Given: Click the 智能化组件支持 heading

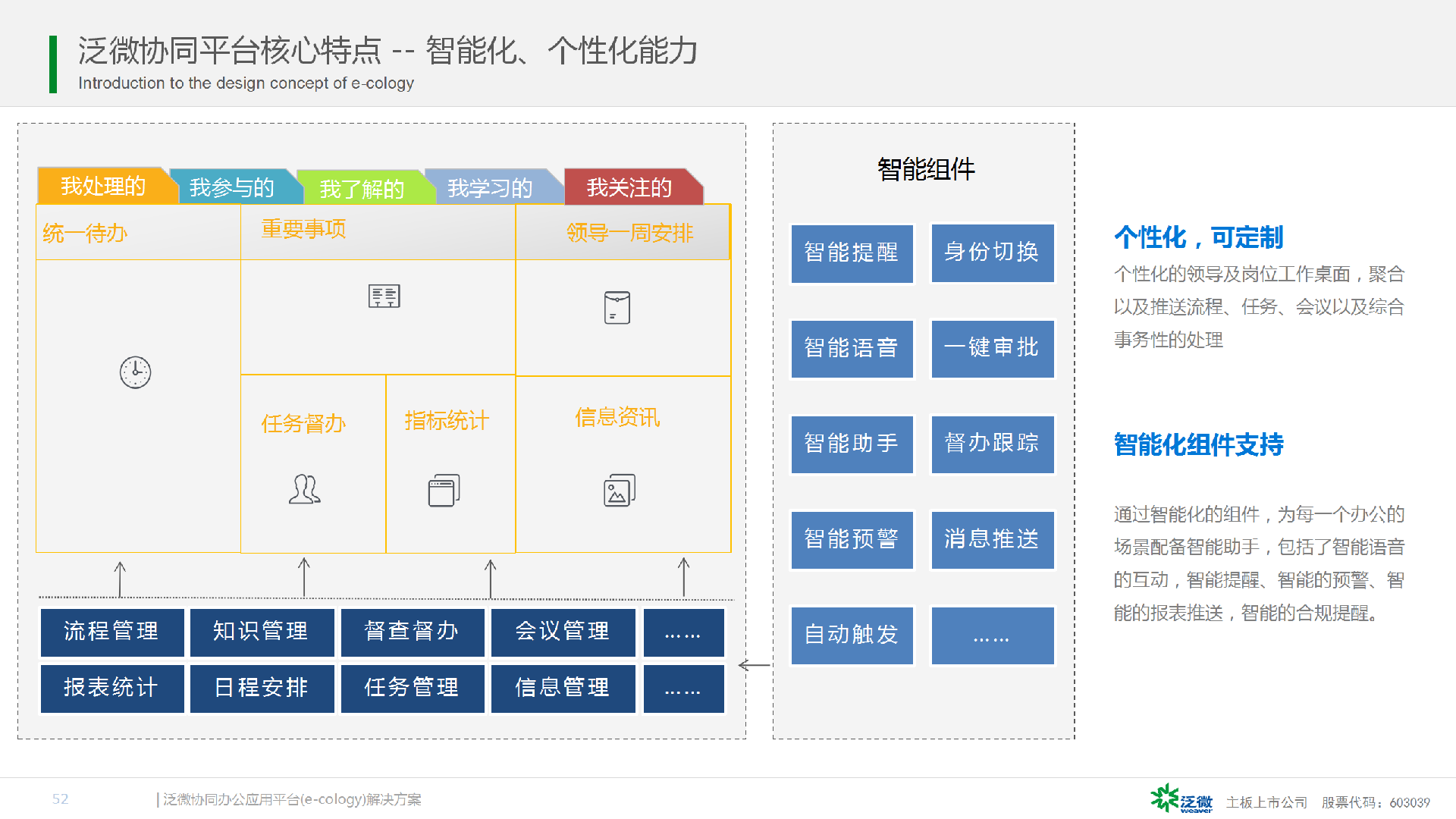Looking at the screenshot, I should [1198, 444].
